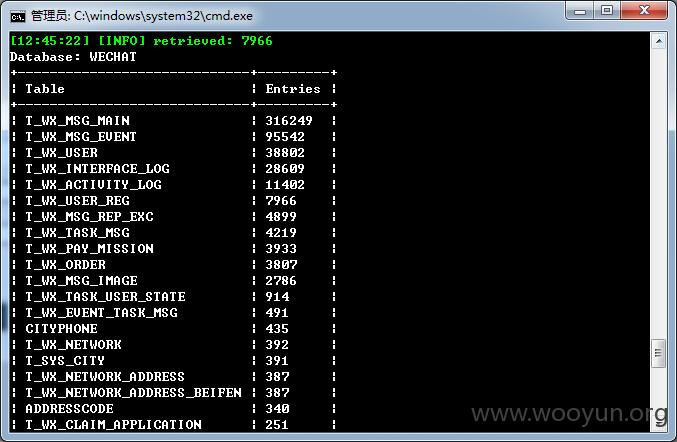The image size is (677, 442).
Task: Click the entries value 95542
Action: coord(285,137)
